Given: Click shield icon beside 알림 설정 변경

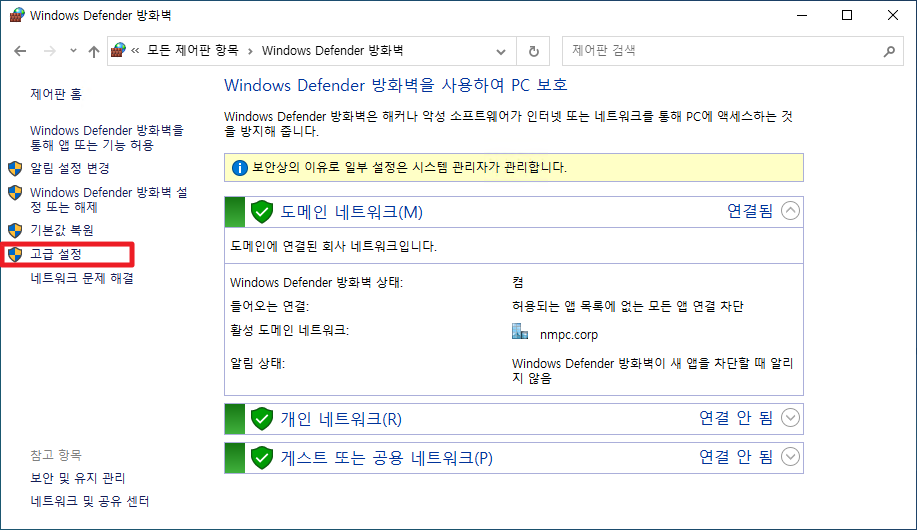Looking at the screenshot, I should tap(15, 168).
